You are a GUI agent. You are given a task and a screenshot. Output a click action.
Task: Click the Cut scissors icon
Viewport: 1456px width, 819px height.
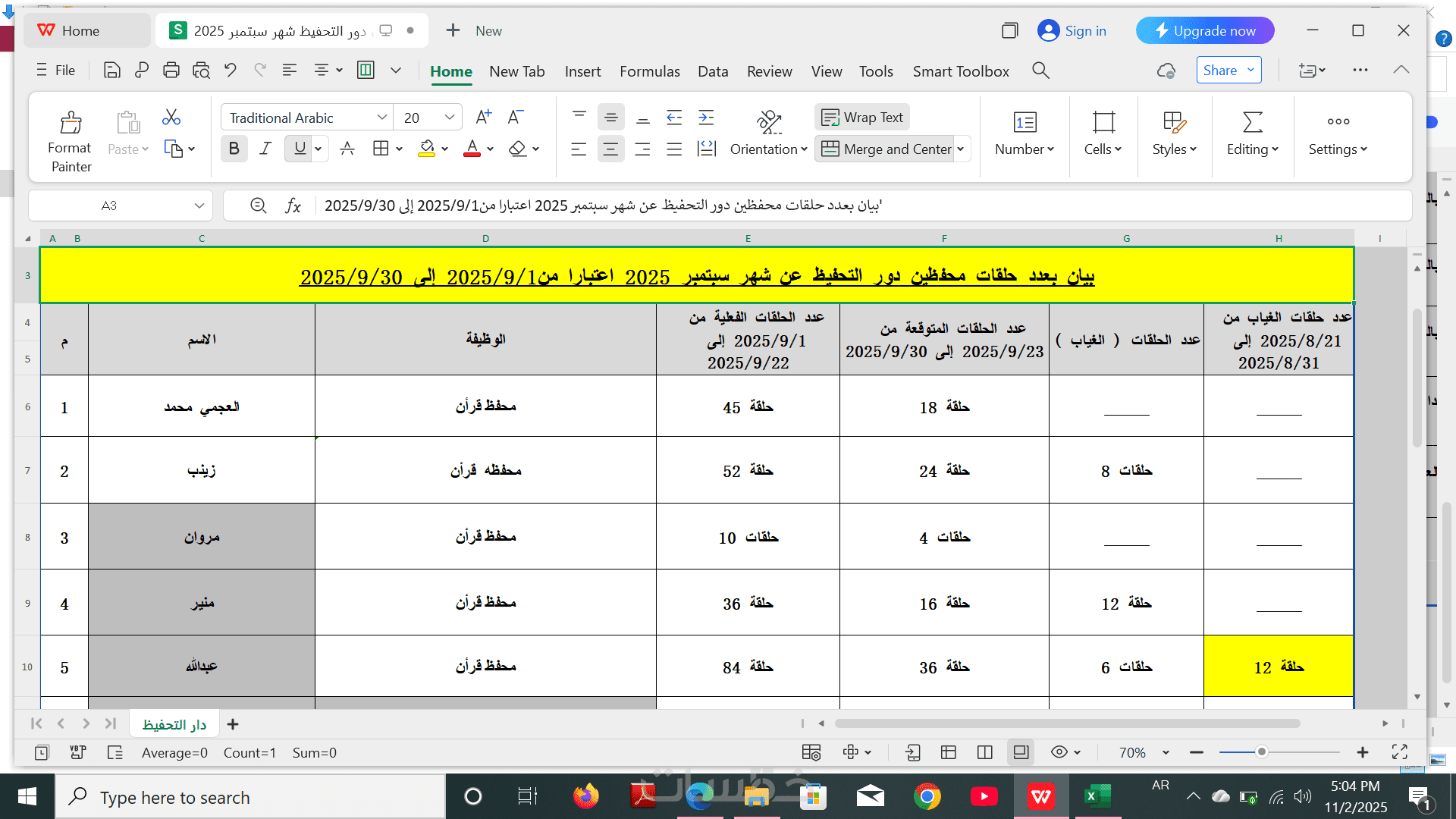tap(171, 117)
